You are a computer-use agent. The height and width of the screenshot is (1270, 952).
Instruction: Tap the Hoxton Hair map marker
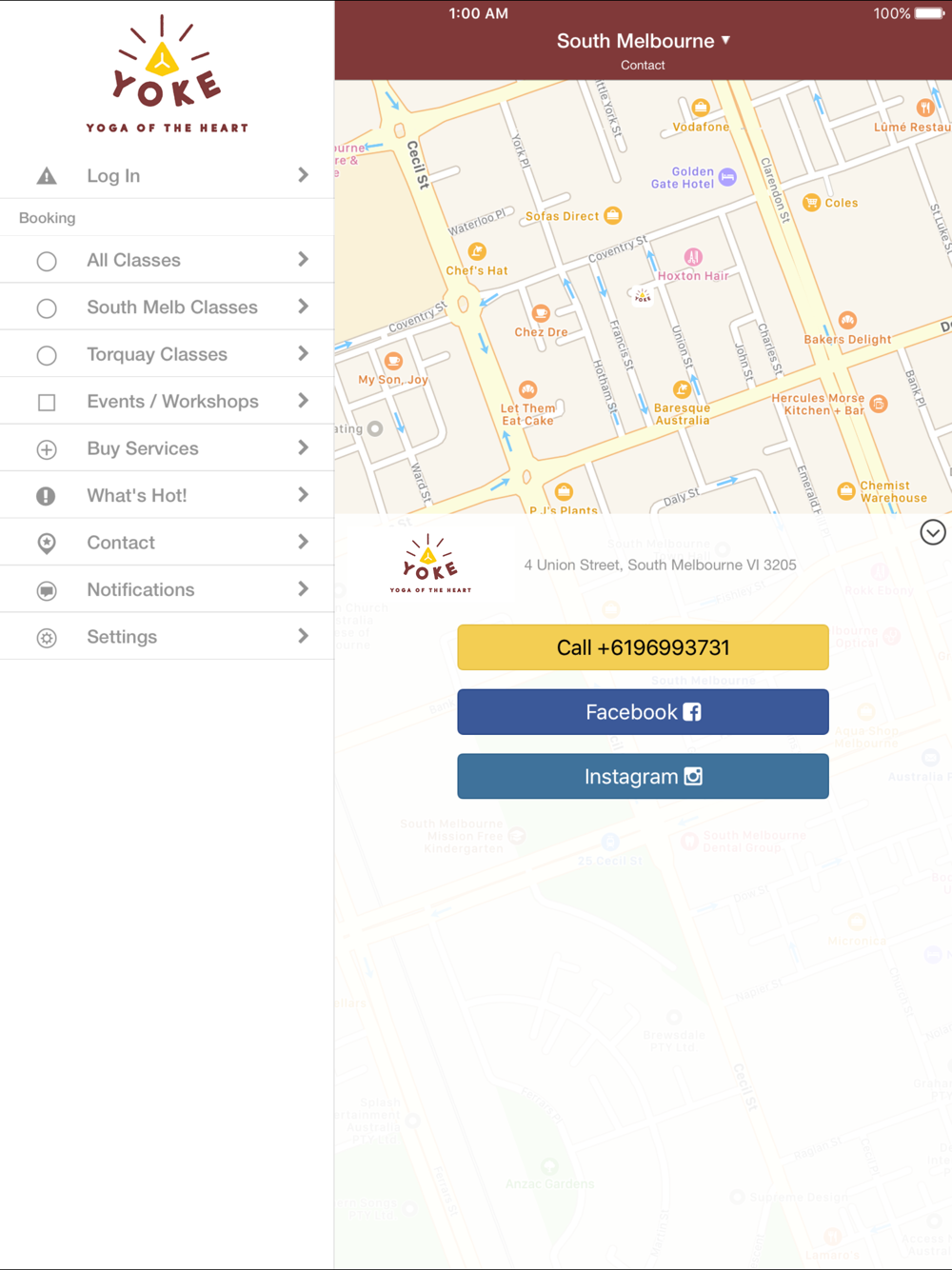coord(693,256)
